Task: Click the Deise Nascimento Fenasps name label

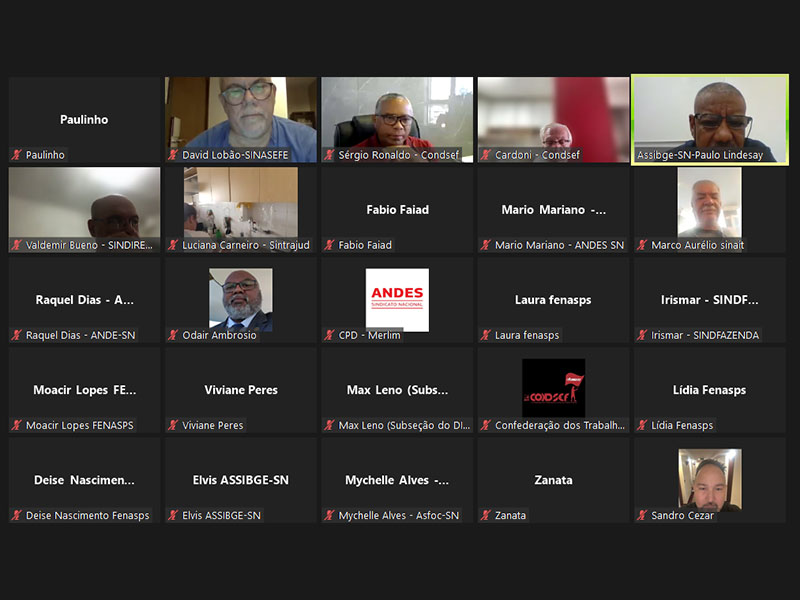Action: coord(88,515)
